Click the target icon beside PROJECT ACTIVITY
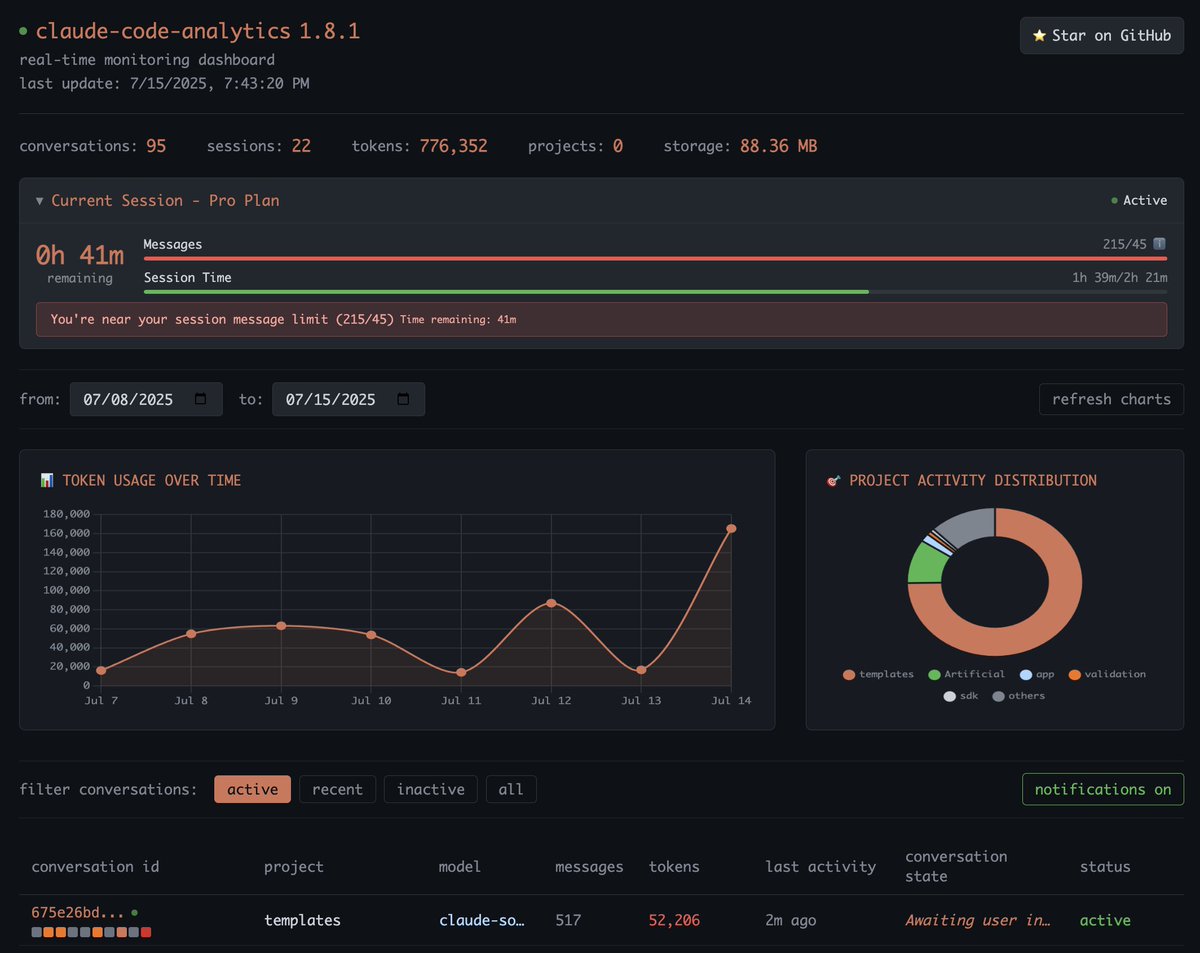 coord(834,480)
